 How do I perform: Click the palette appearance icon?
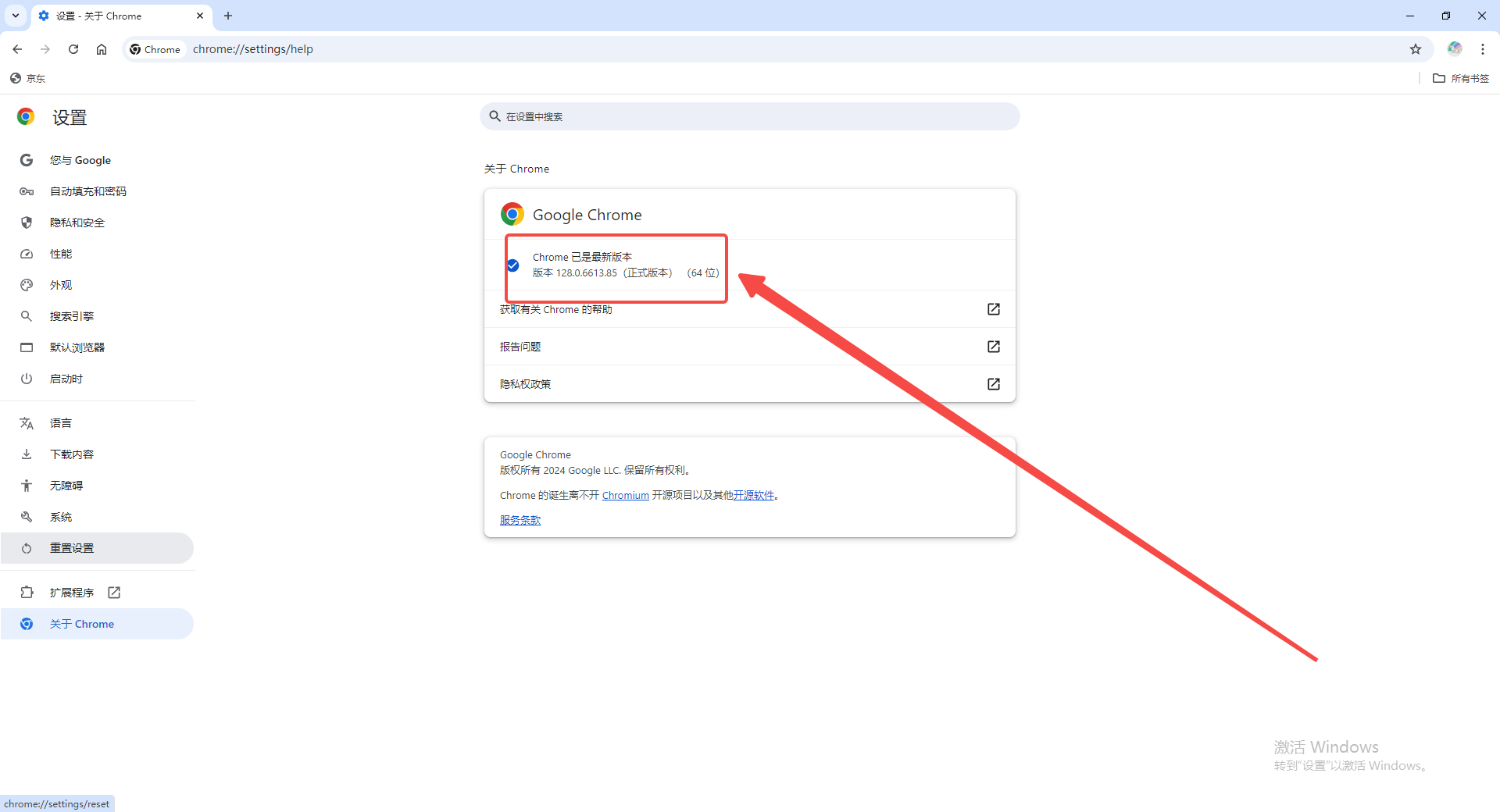pyautogui.click(x=27, y=285)
